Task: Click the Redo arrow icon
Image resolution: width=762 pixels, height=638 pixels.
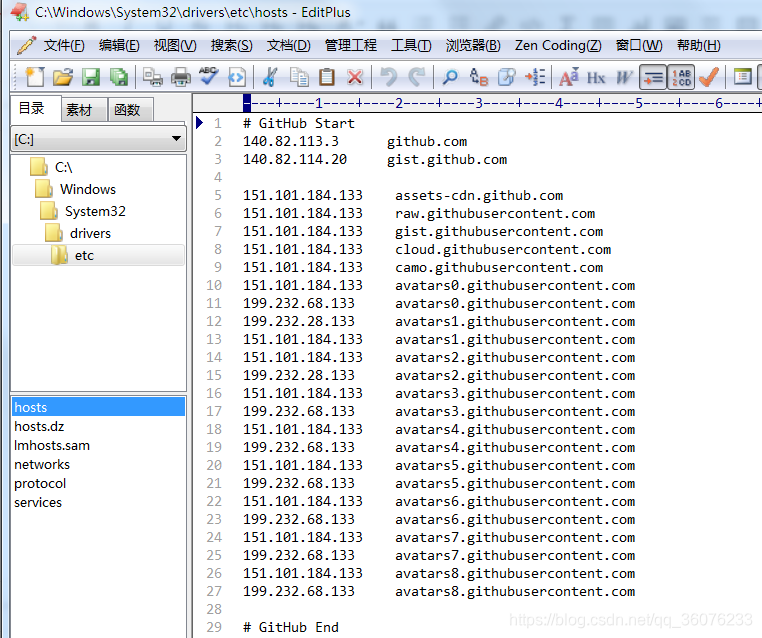Action: [x=416, y=77]
